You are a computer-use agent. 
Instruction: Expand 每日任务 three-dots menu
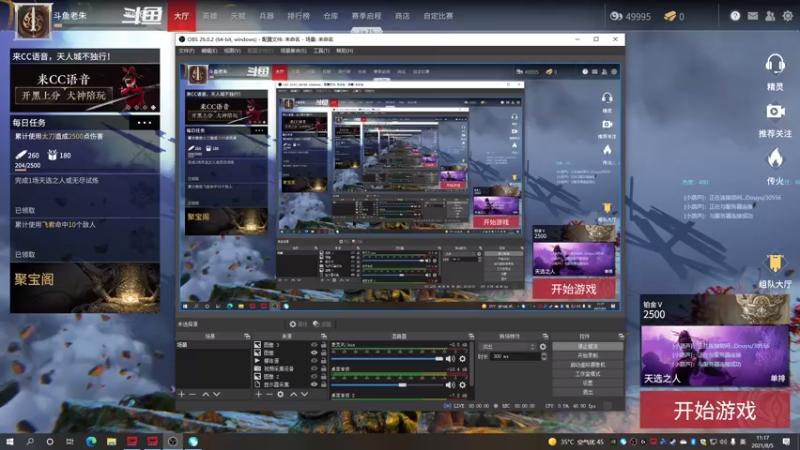(x=144, y=122)
